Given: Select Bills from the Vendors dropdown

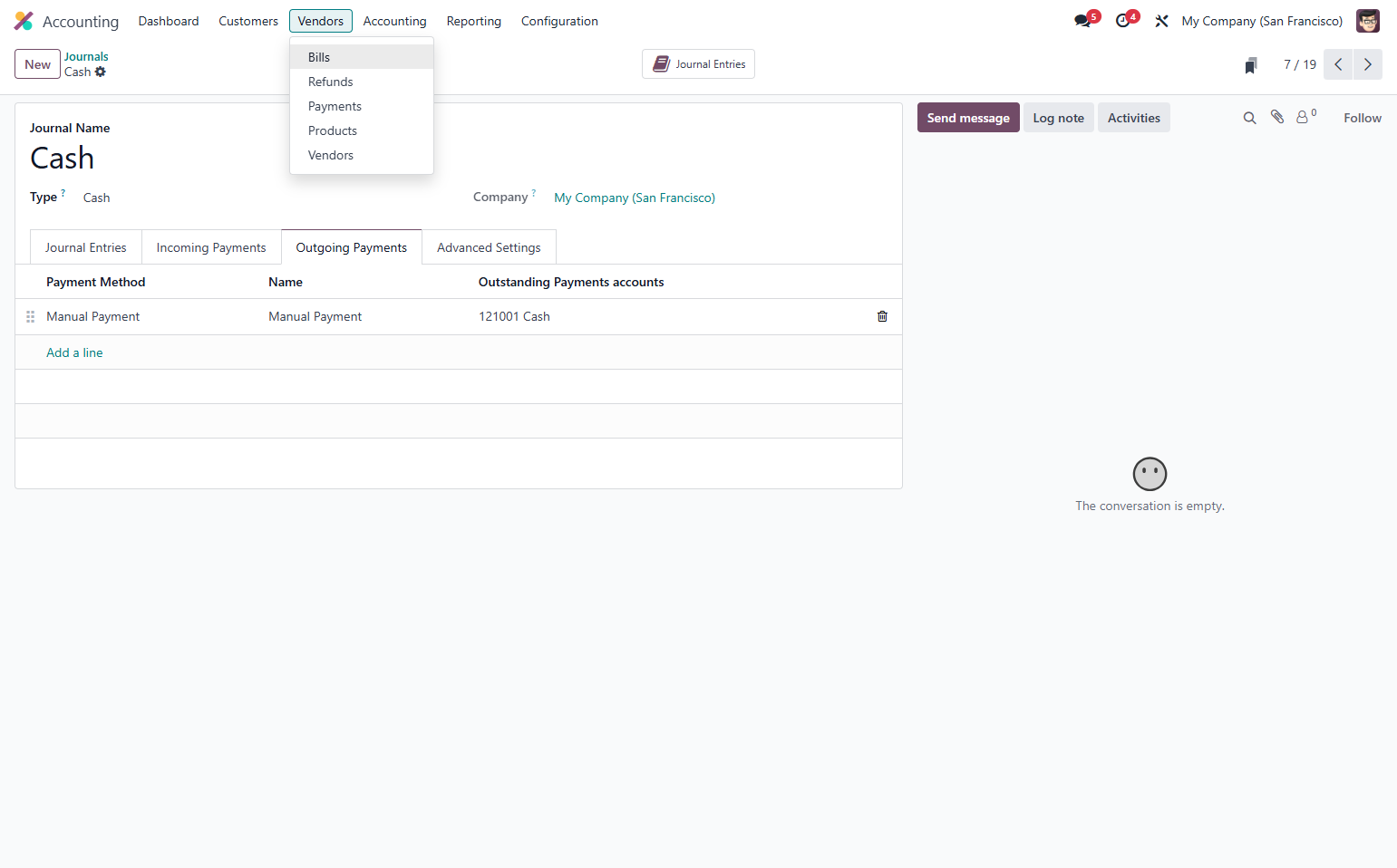Looking at the screenshot, I should point(362,57).
